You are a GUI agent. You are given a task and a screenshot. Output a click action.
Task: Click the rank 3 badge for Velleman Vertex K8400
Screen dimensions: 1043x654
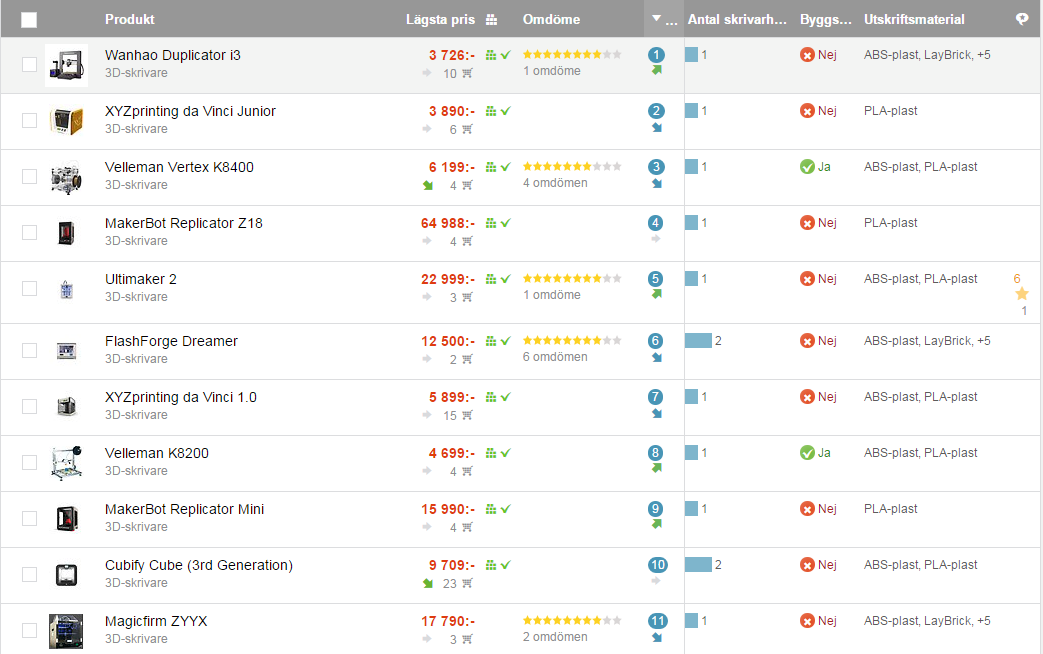coord(656,166)
